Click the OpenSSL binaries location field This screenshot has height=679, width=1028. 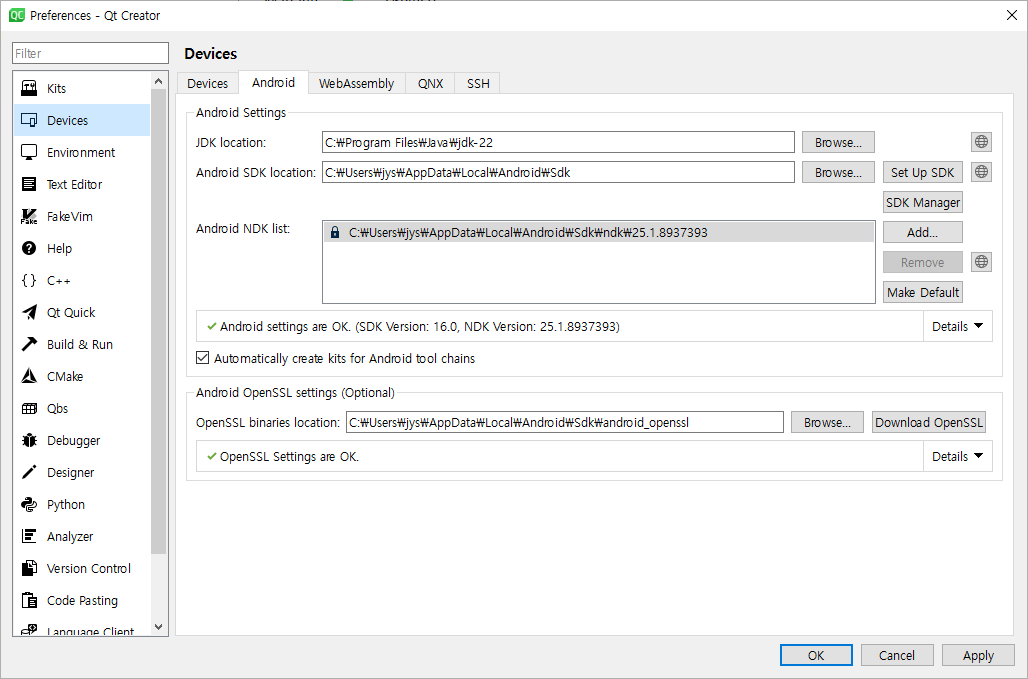(x=564, y=423)
